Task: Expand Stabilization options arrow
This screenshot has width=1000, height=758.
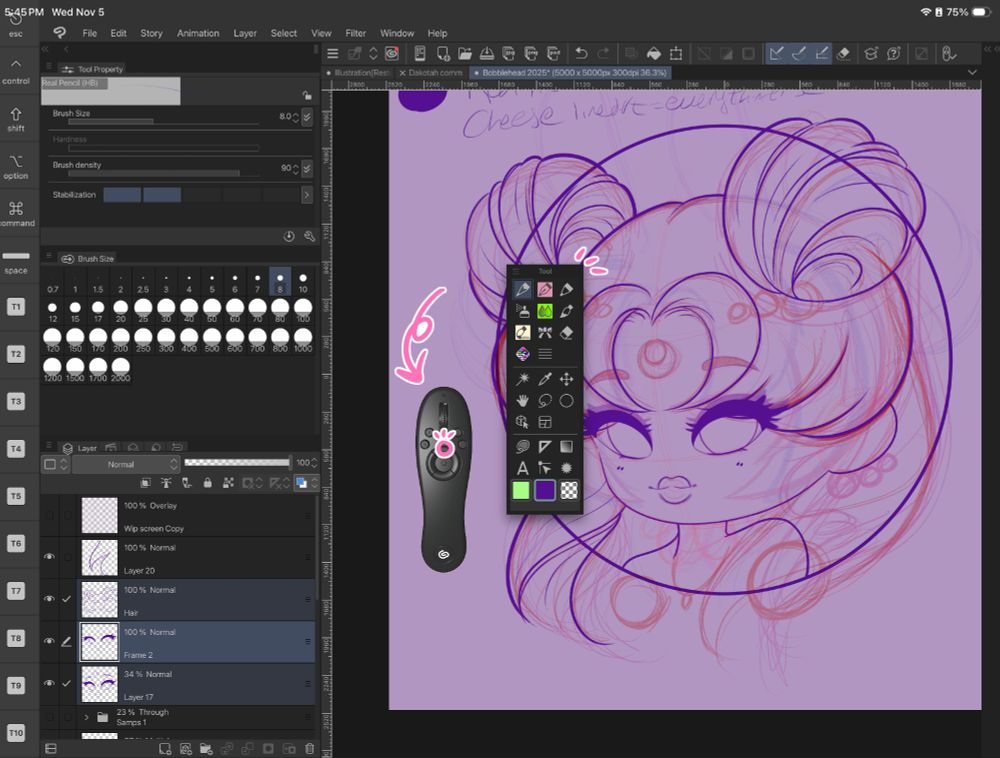Action: (x=307, y=194)
